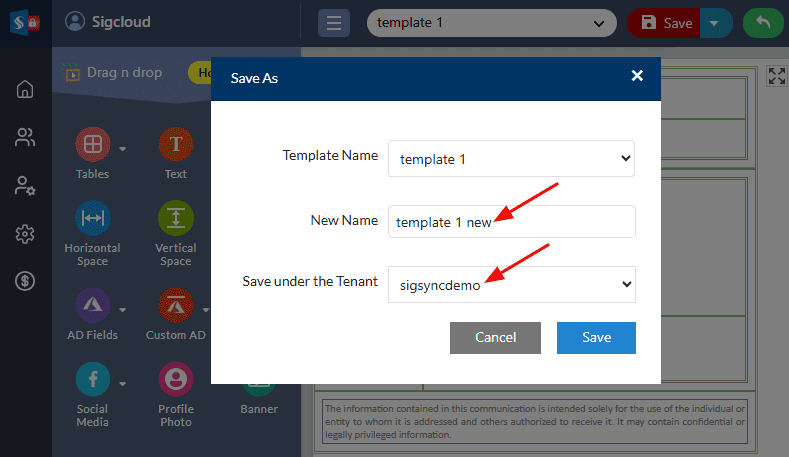Click Cancel in the Save As dialog
789x457 pixels.
[x=495, y=338]
